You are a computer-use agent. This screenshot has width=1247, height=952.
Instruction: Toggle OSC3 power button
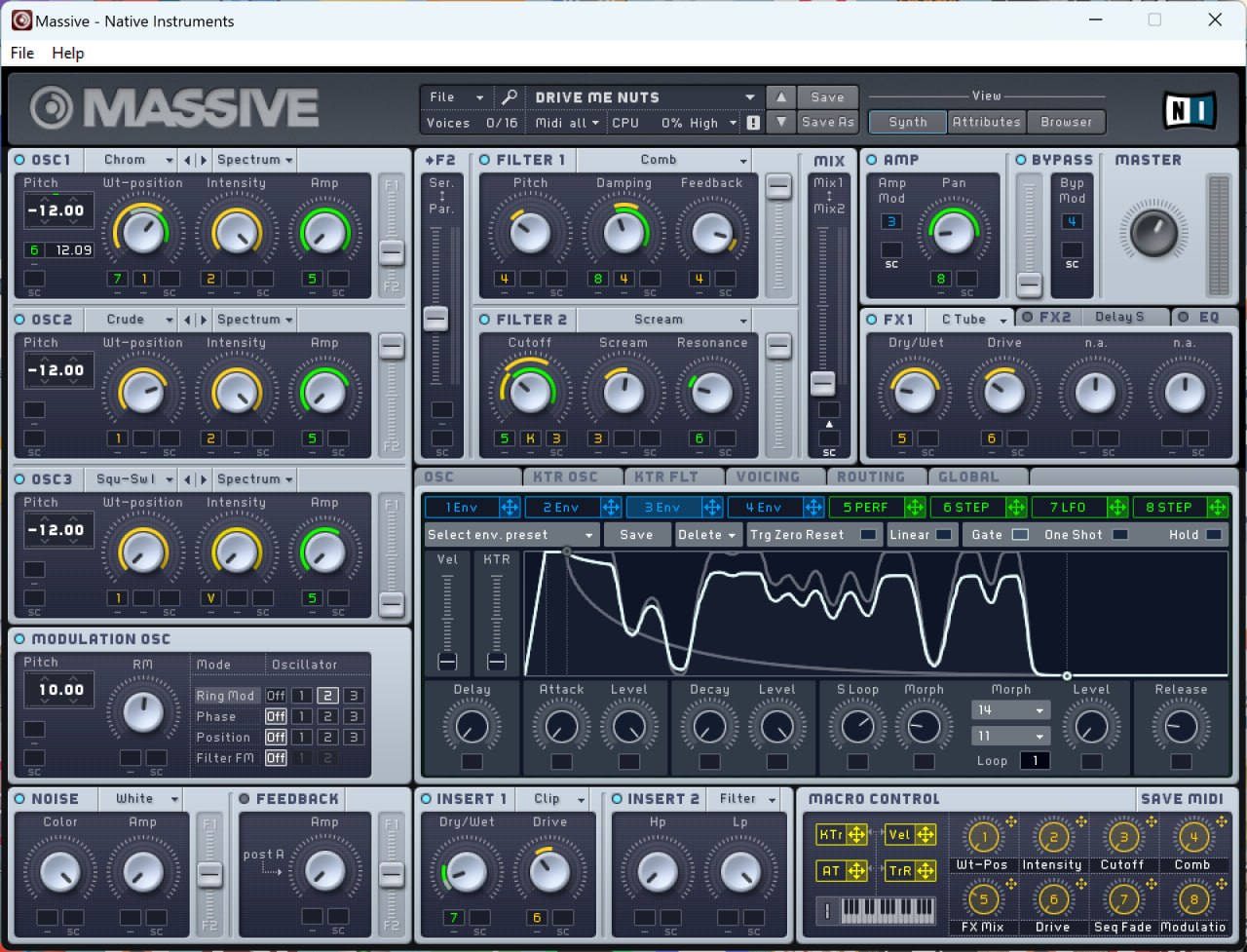click(x=19, y=479)
